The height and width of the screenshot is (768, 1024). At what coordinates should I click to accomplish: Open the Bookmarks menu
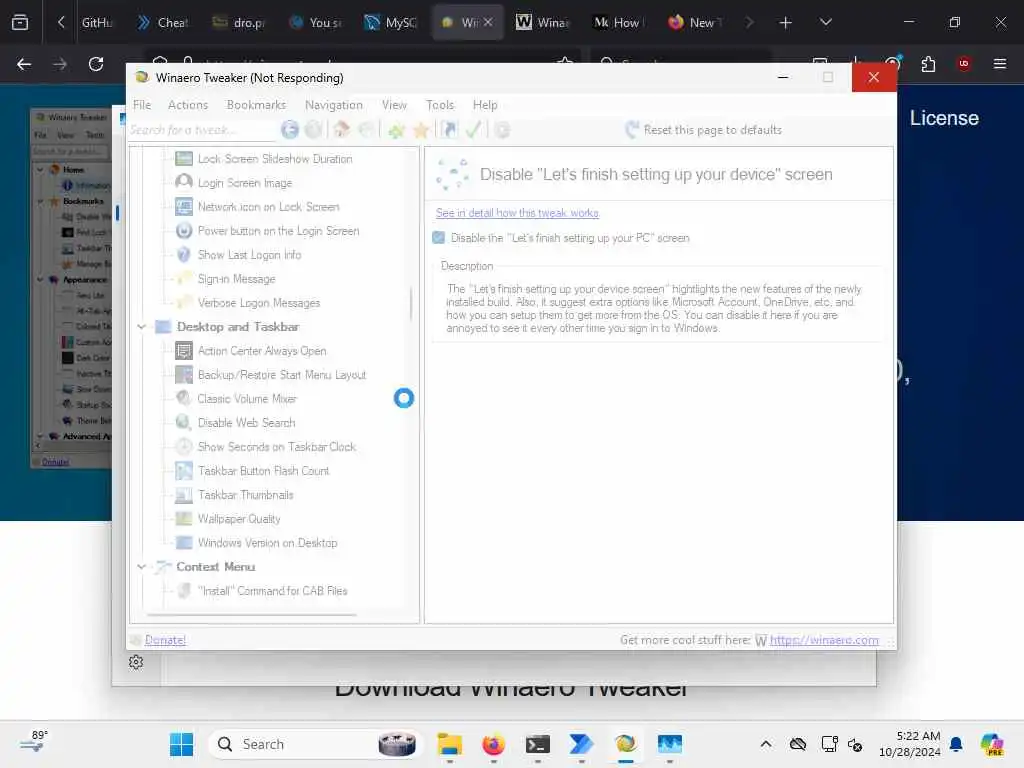(256, 104)
